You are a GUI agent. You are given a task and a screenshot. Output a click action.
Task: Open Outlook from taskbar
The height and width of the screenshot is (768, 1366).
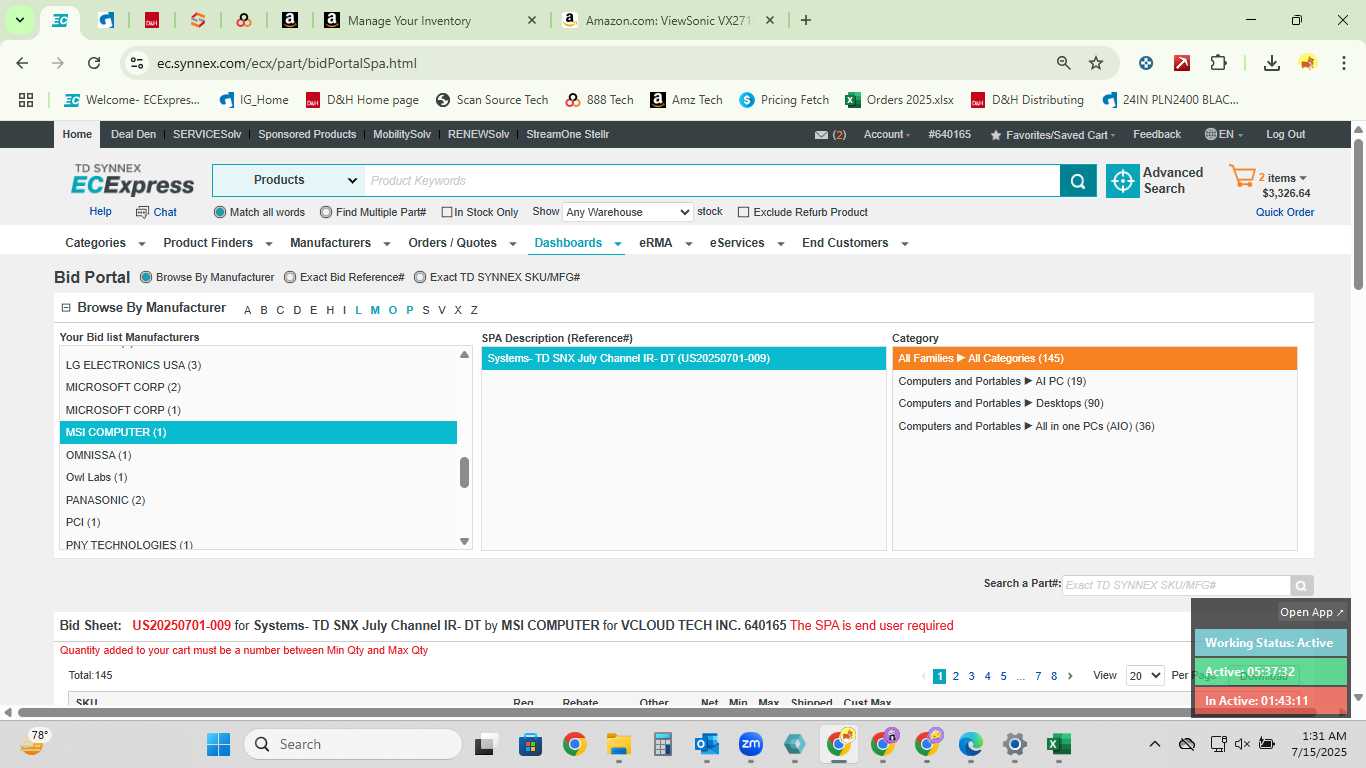[706, 744]
